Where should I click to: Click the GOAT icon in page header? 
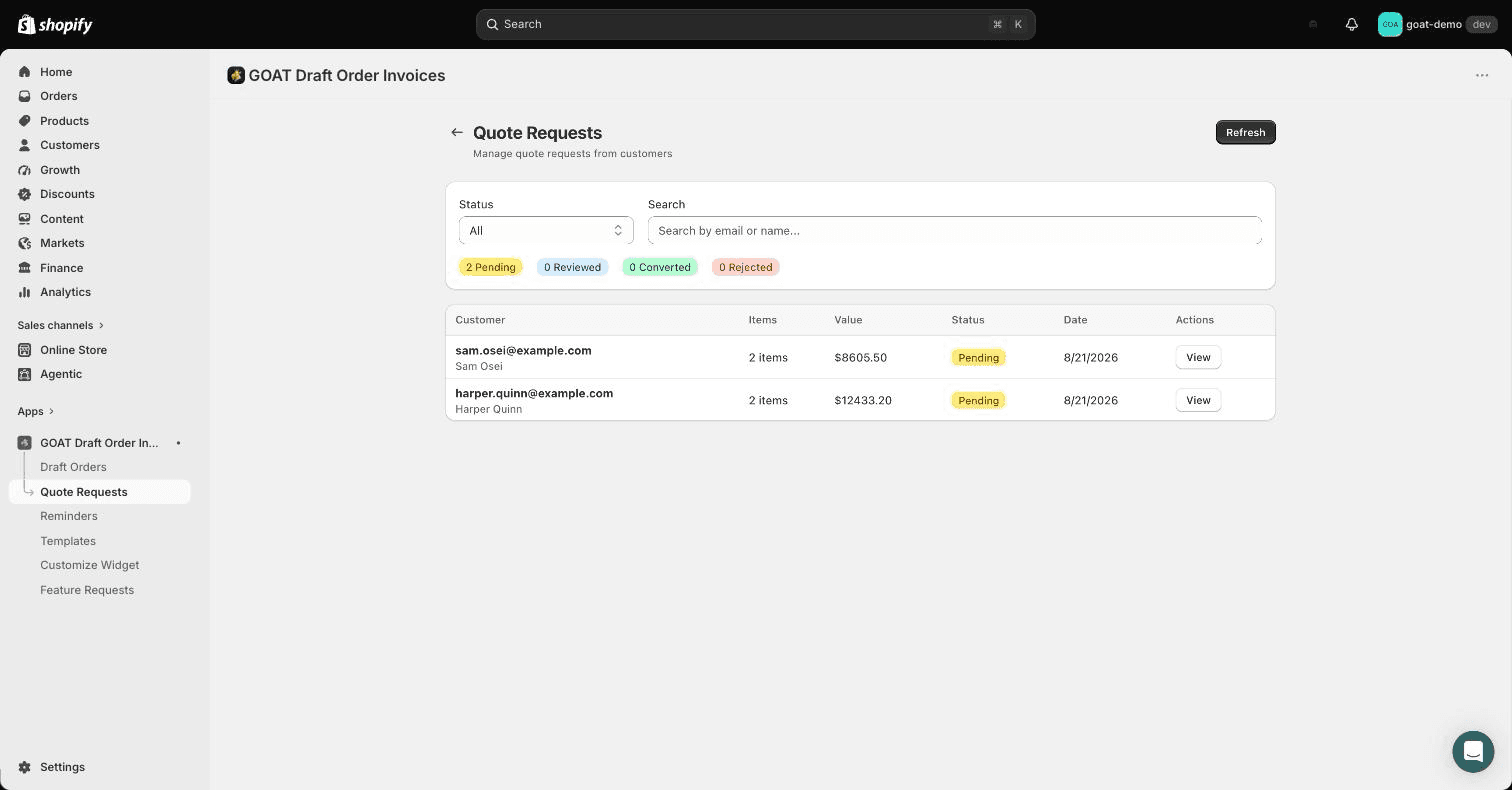tap(236, 75)
